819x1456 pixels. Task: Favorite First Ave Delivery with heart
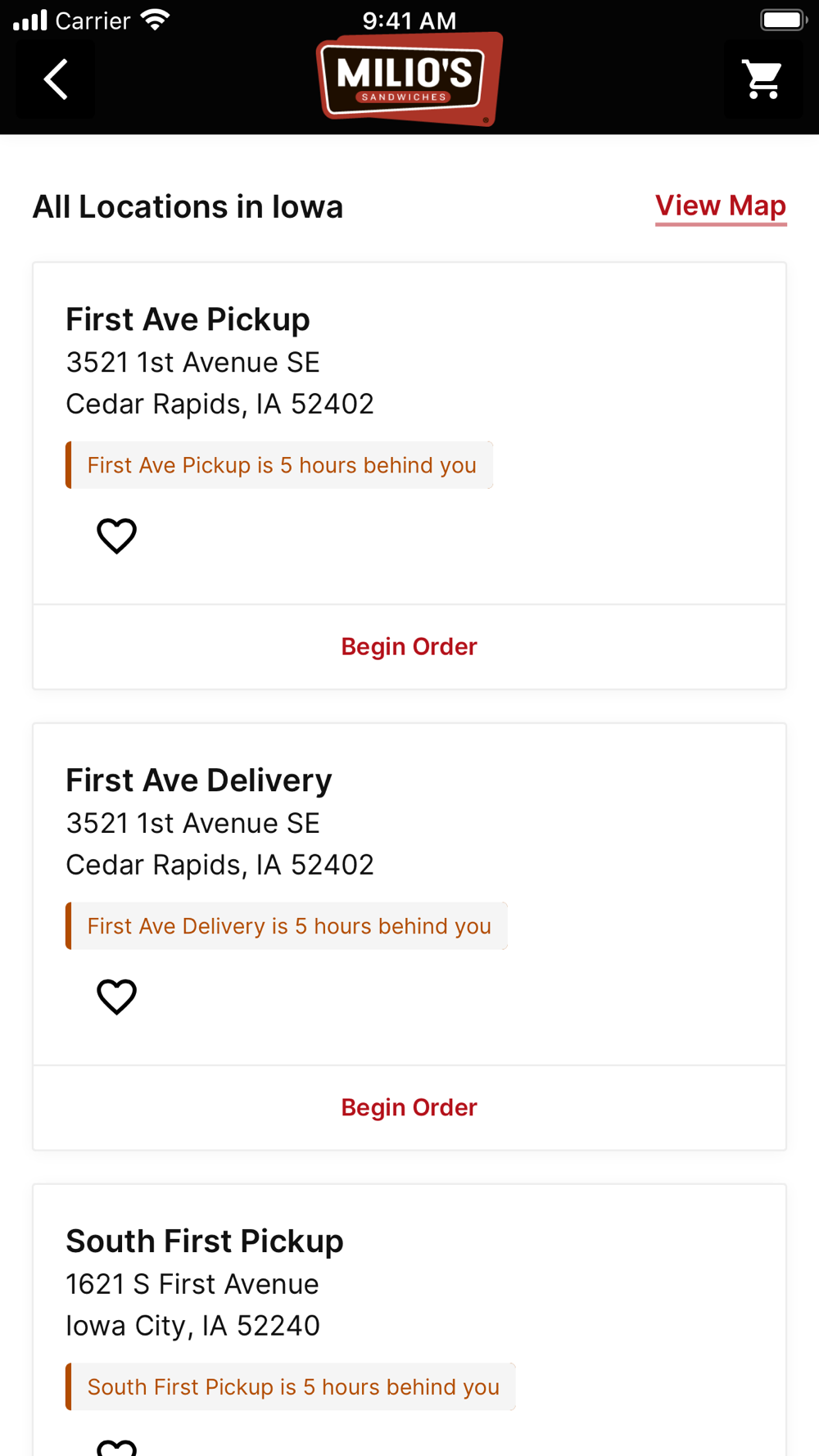click(x=116, y=997)
